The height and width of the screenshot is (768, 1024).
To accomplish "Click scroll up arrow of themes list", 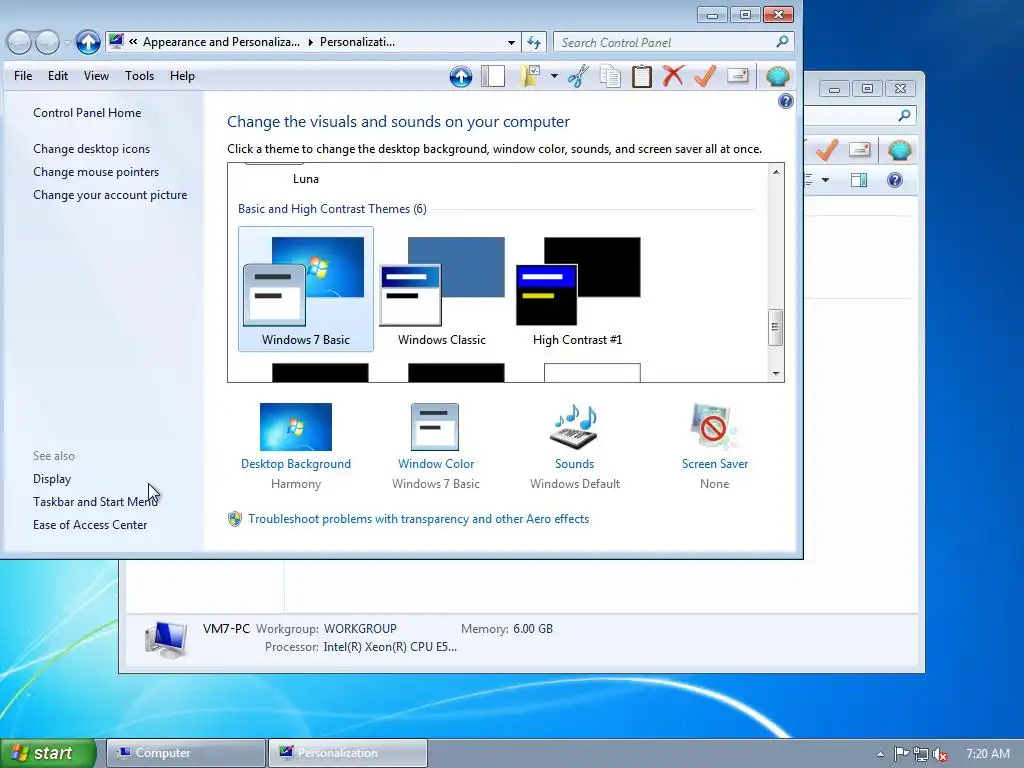I will click(x=776, y=172).
